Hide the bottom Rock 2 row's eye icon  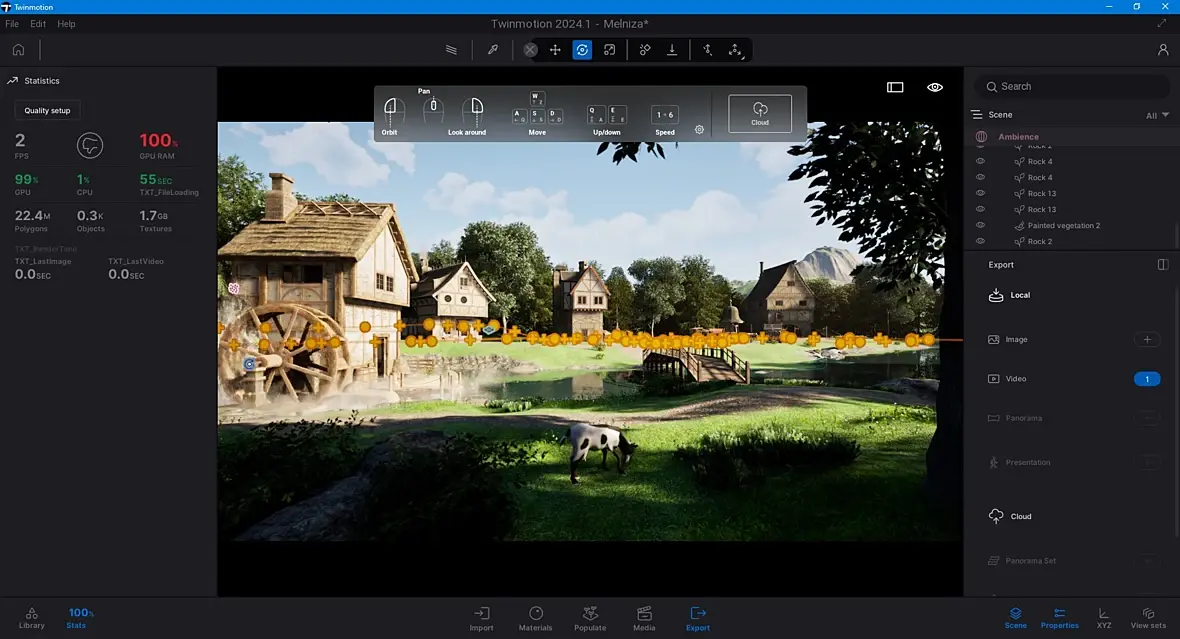(980, 241)
